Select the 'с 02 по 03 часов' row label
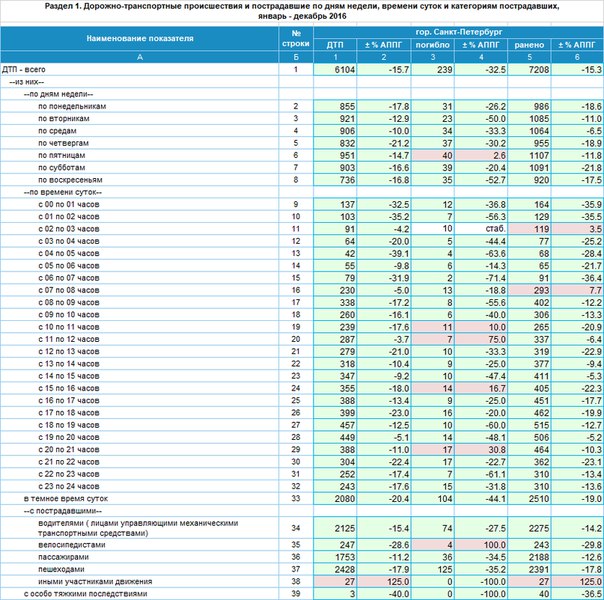 point(69,229)
